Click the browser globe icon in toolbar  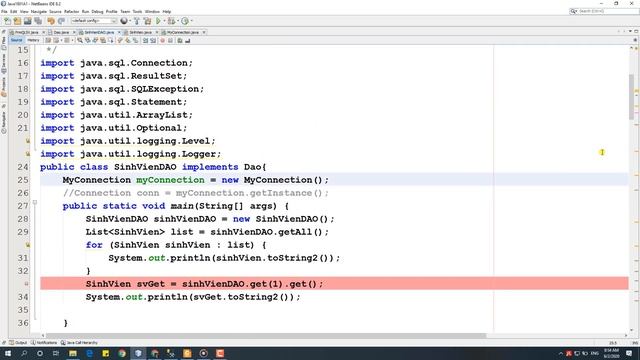click(124, 21)
